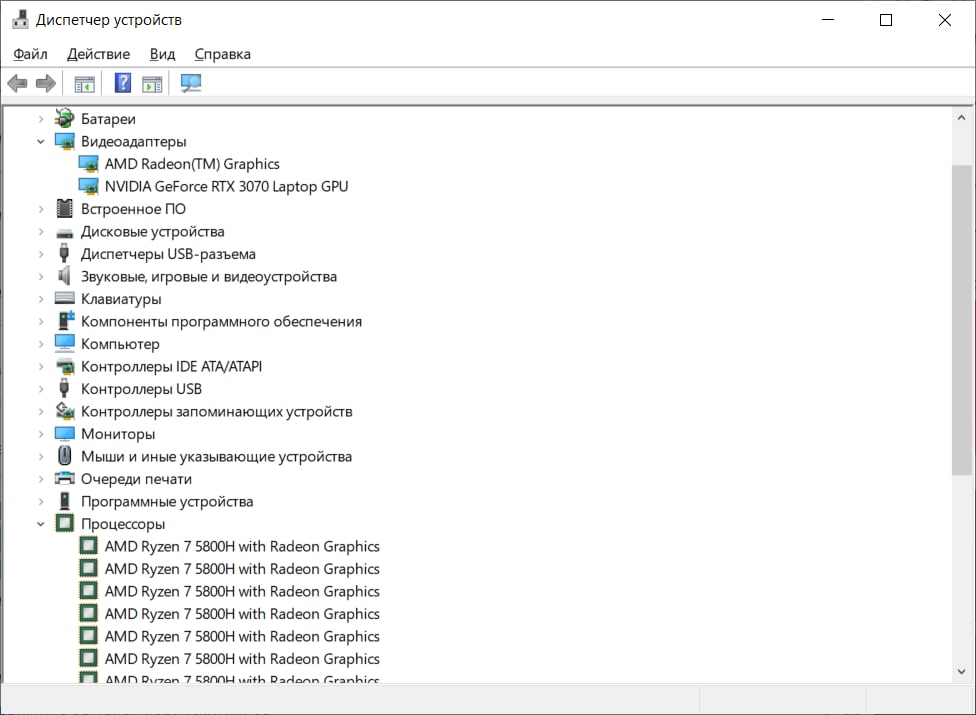Screen dimensions: 976x715
Task: Click the Видеоадаптеры category icon
Action: click(x=65, y=141)
